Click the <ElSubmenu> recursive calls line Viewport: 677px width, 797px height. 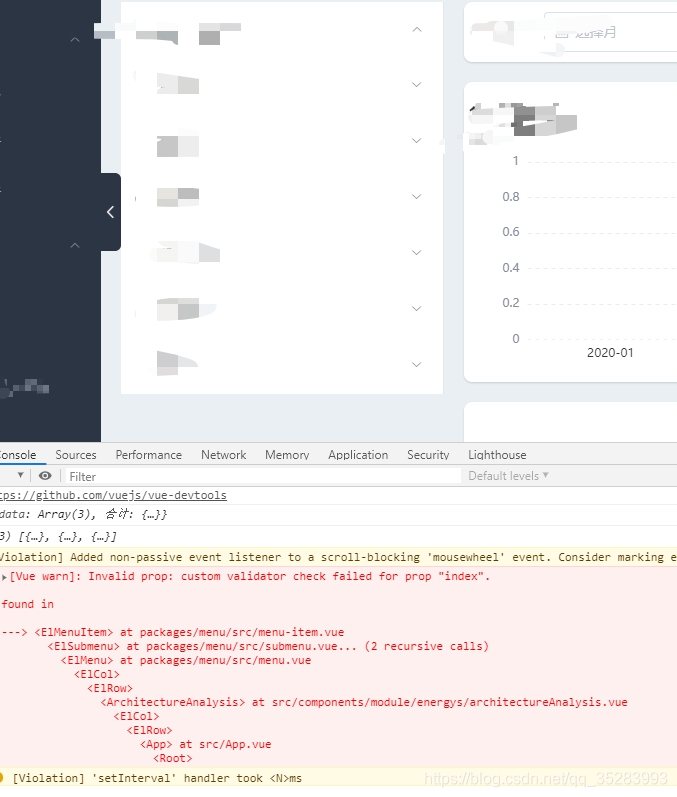(268, 646)
